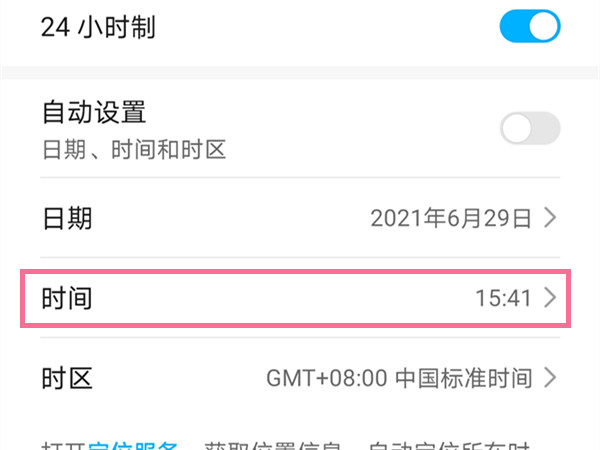Tap the 自动定位所在时 text at bottom
The image size is (600, 450).
(x=451, y=445)
